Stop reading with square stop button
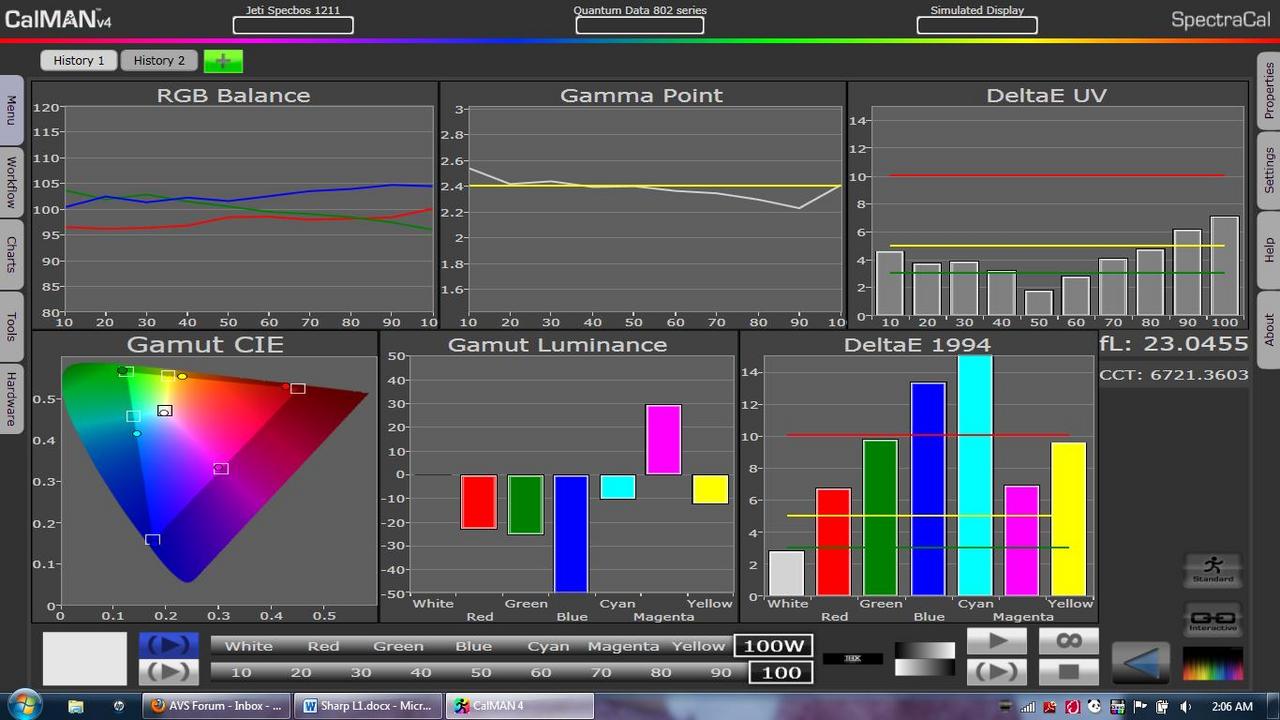Viewport: 1280px width, 720px height. (1069, 671)
